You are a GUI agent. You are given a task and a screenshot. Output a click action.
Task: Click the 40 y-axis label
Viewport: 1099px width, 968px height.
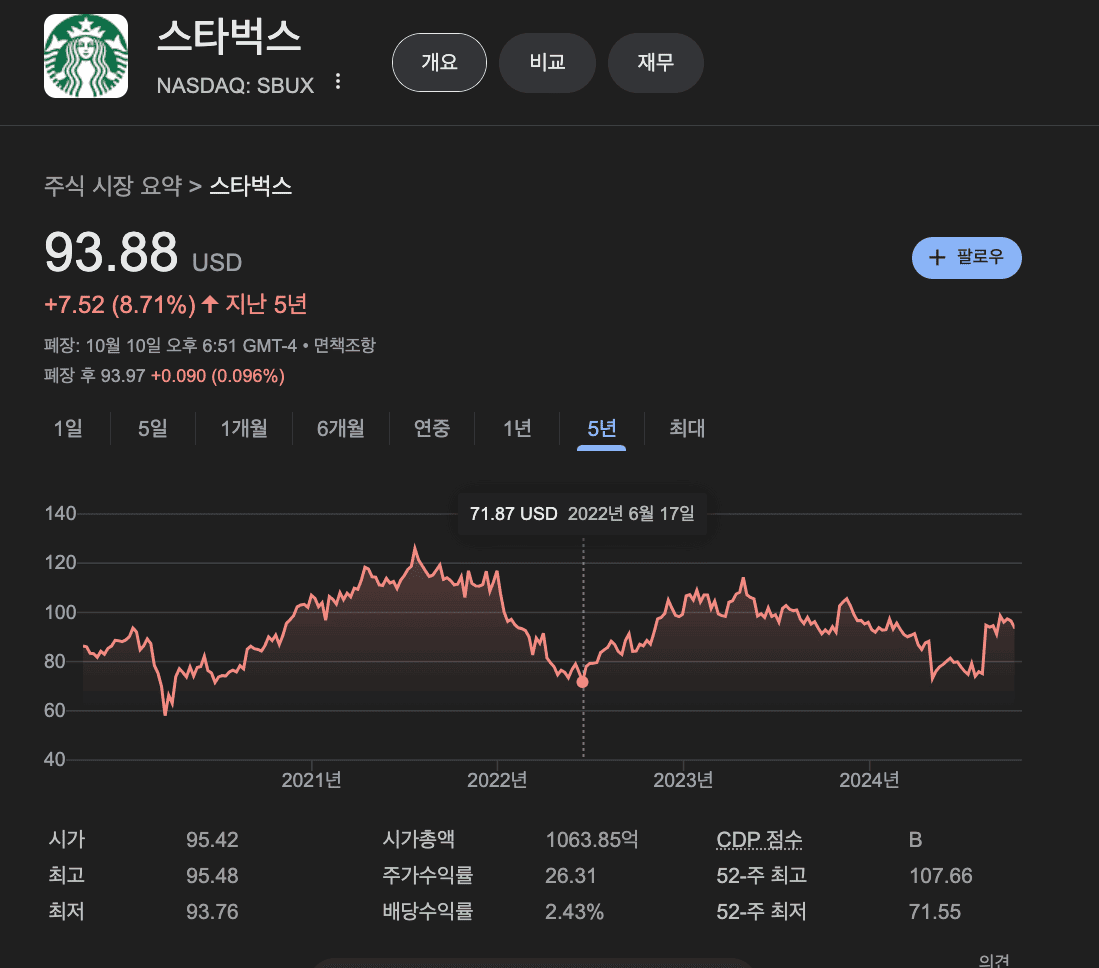click(55, 760)
